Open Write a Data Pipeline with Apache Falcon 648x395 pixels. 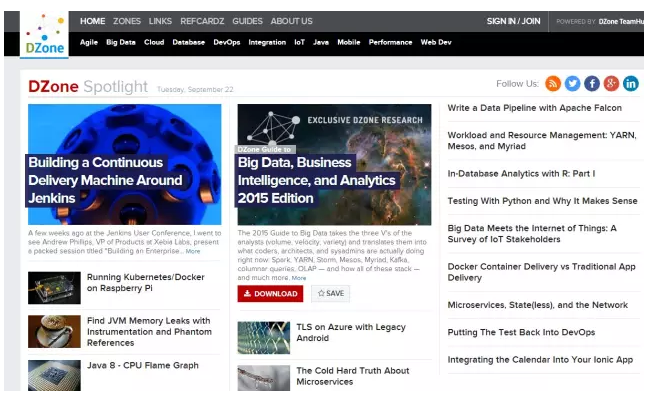pos(534,108)
